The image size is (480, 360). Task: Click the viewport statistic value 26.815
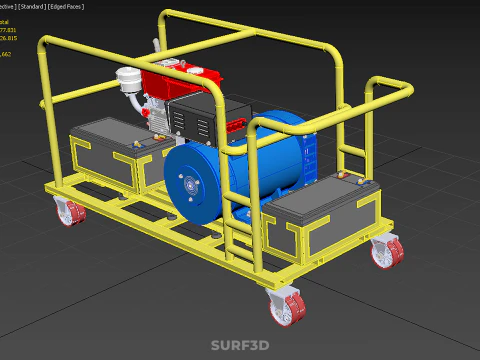pyautogui.click(x=8, y=38)
